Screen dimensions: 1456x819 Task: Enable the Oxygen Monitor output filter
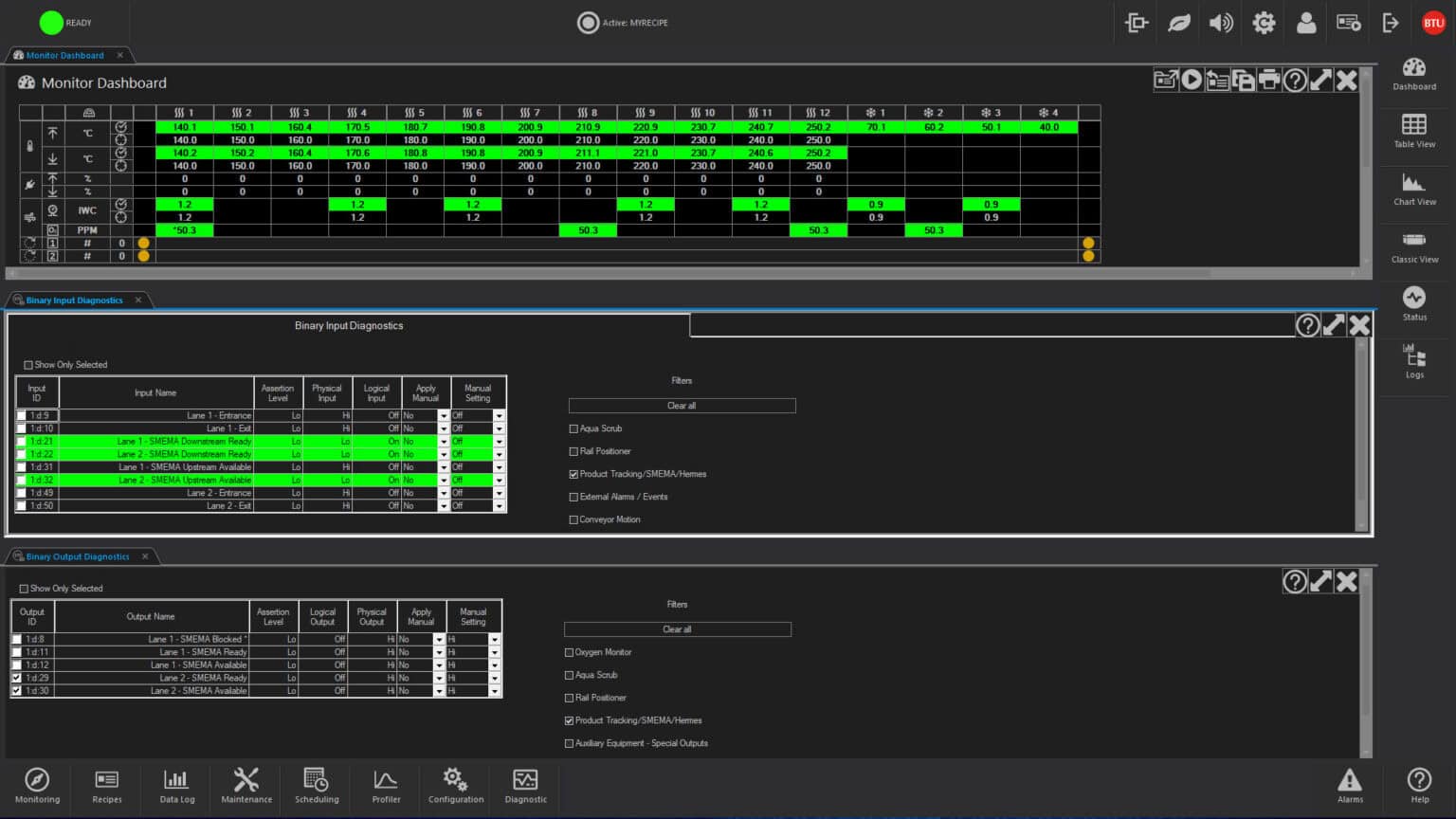pyautogui.click(x=569, y=653)
